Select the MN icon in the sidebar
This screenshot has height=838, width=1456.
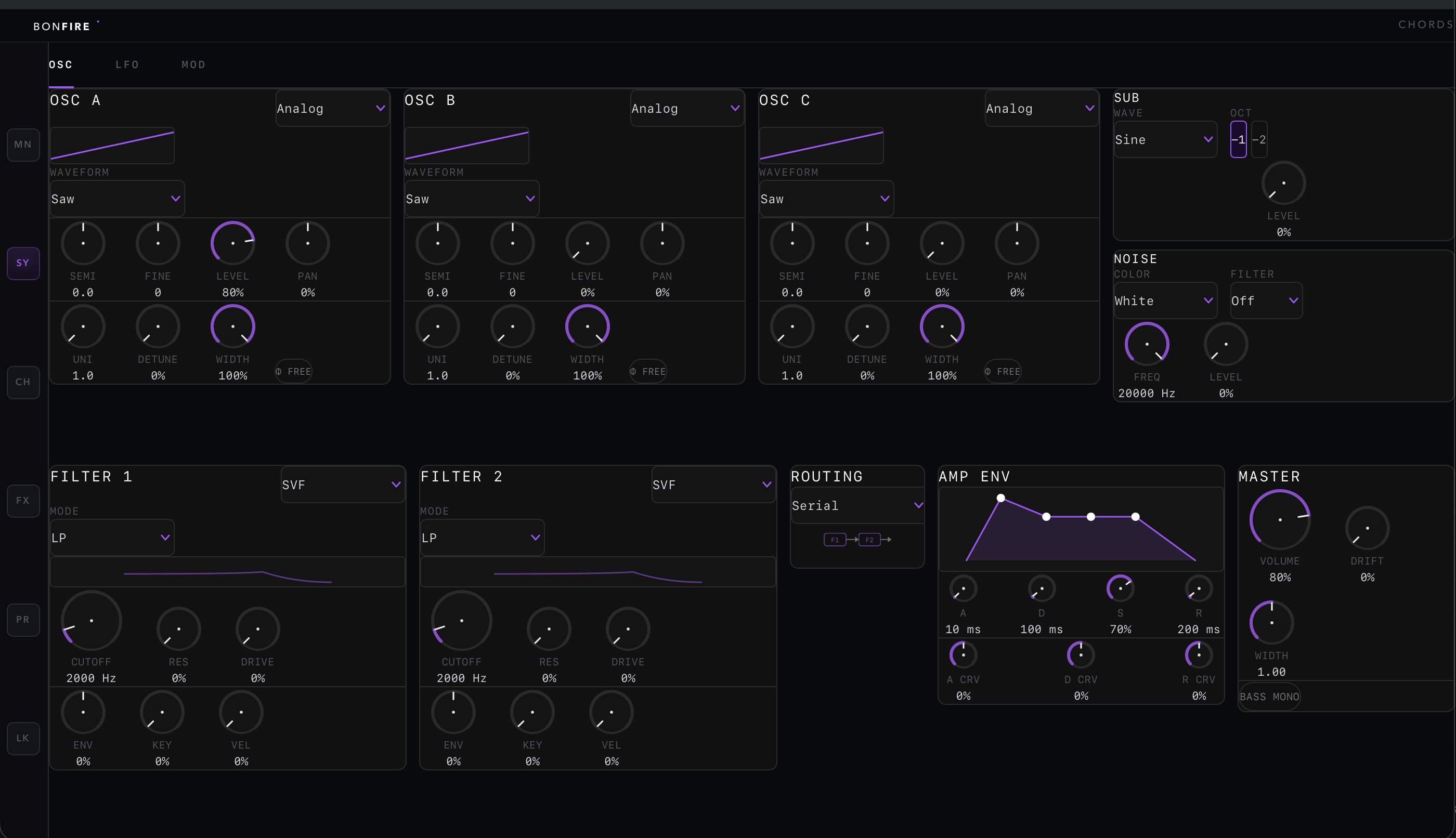click(x=22, y=145)
